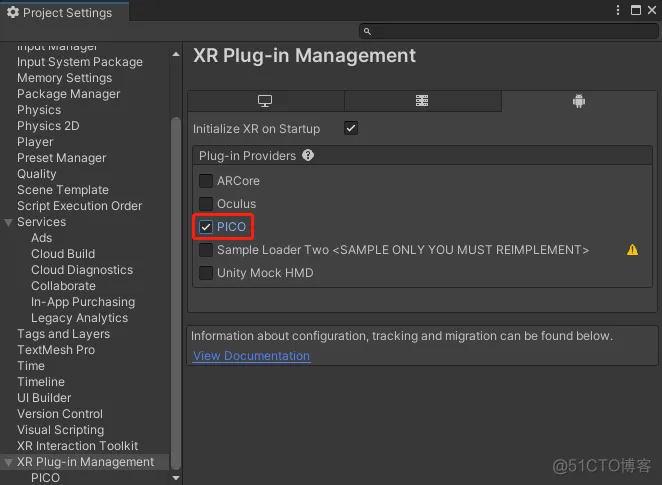Enable the ARCore plug-in provider

pyautogui.click(x=206, y=181)
